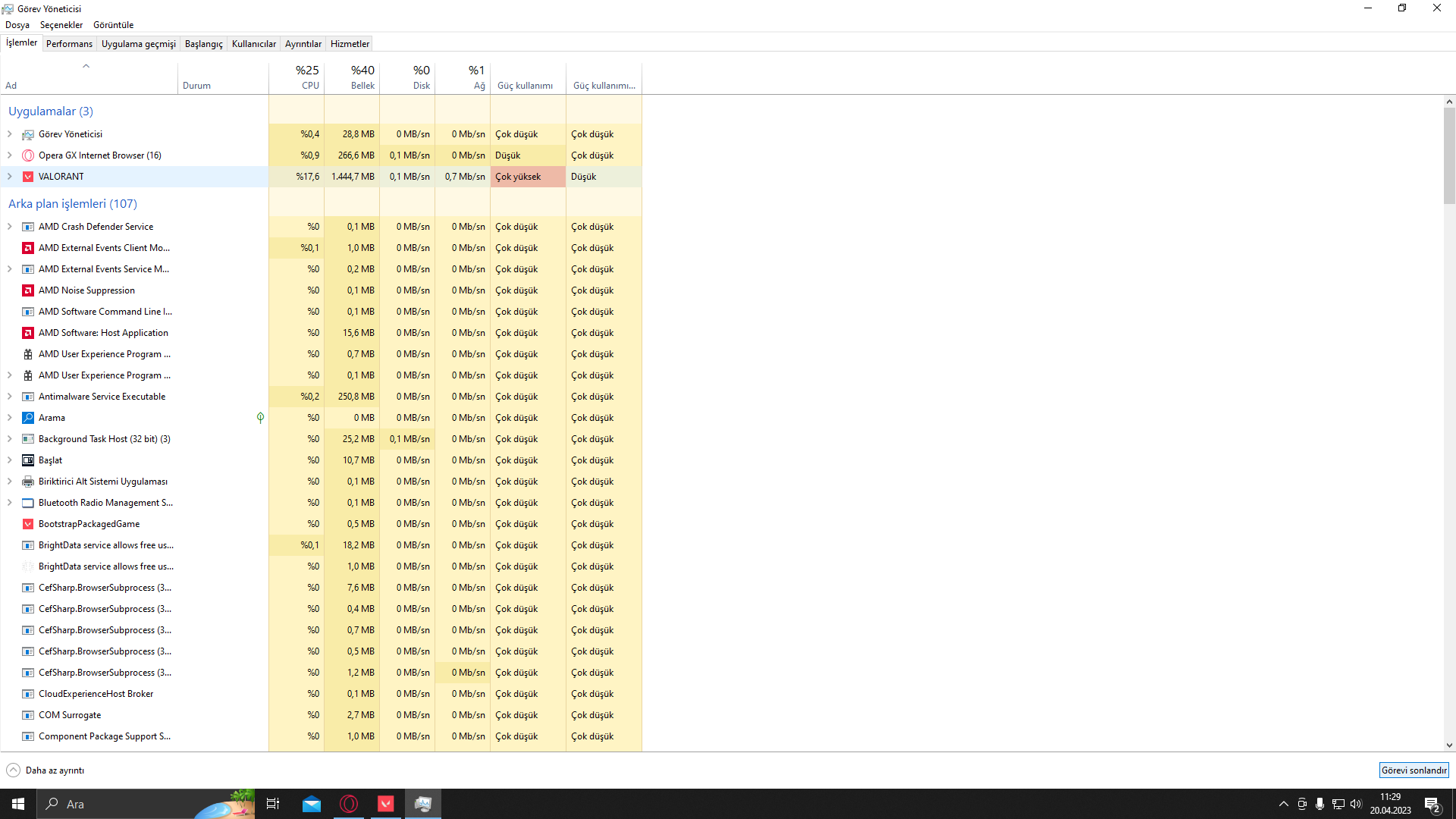This screenshot has width=1456, height=819.
Task: Expand AMD External Events Service row
Action: [10, 269]
